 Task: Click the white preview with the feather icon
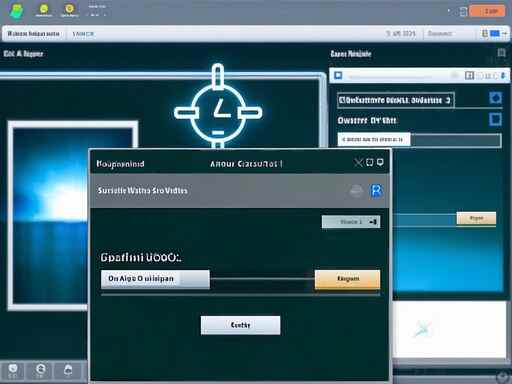[x=449, y=329]
